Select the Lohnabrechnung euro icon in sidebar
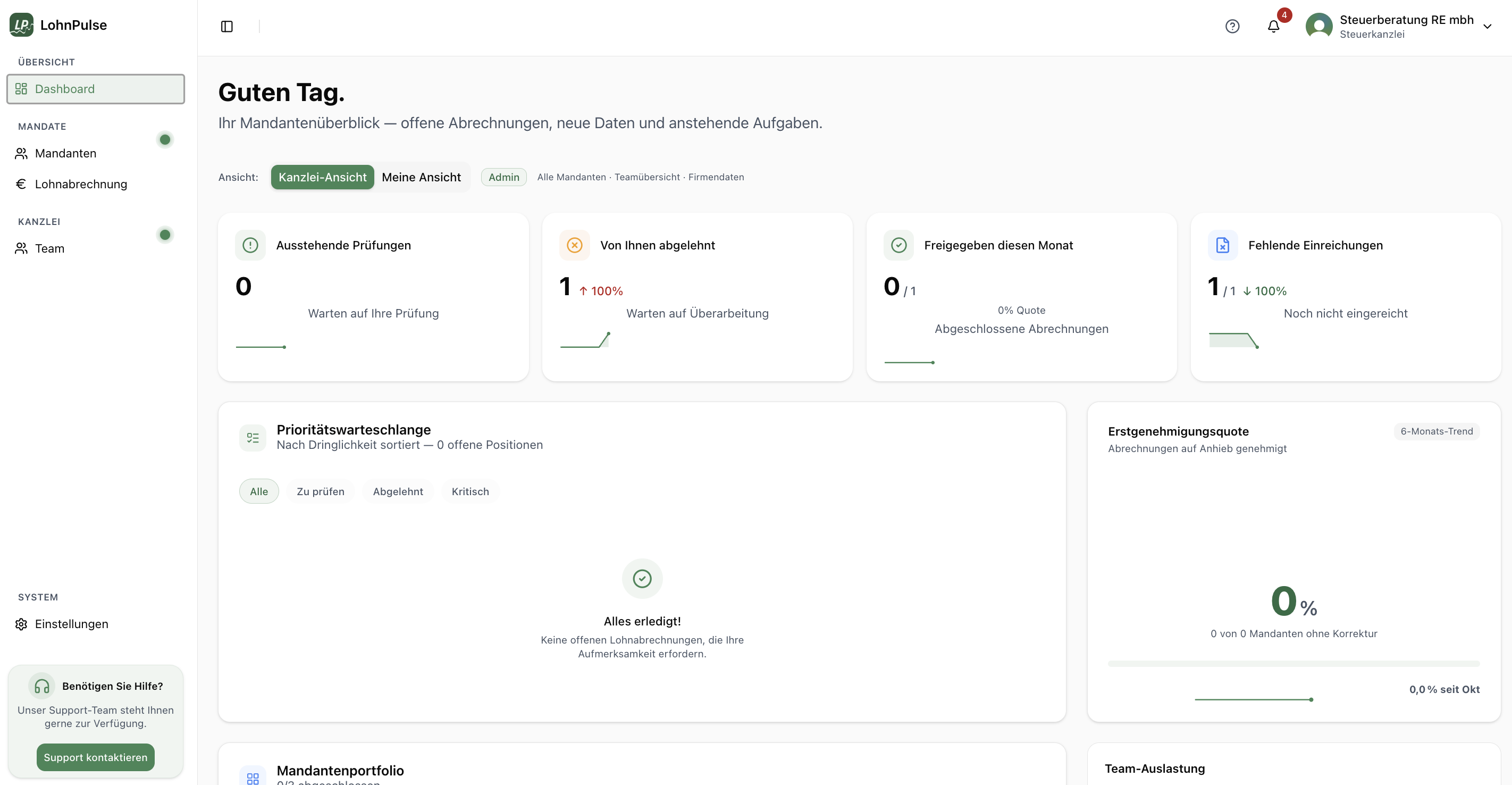The width and height of the screenshot is (1512, 785). click(21, 184)
